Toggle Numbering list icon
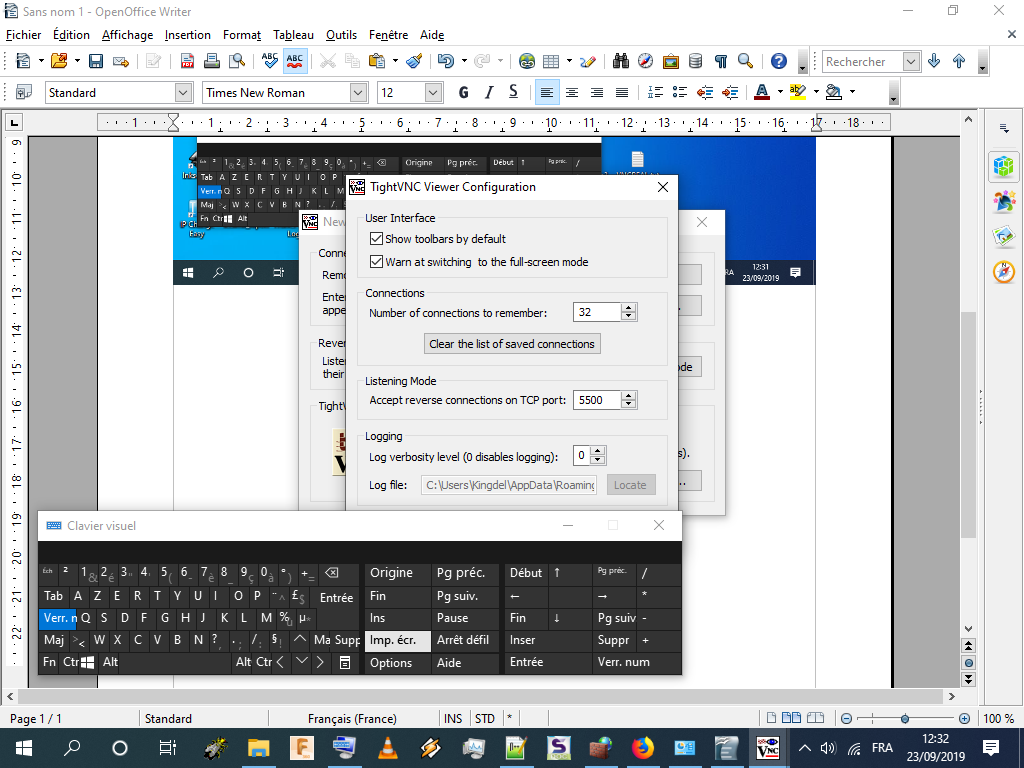 point(655,93)
